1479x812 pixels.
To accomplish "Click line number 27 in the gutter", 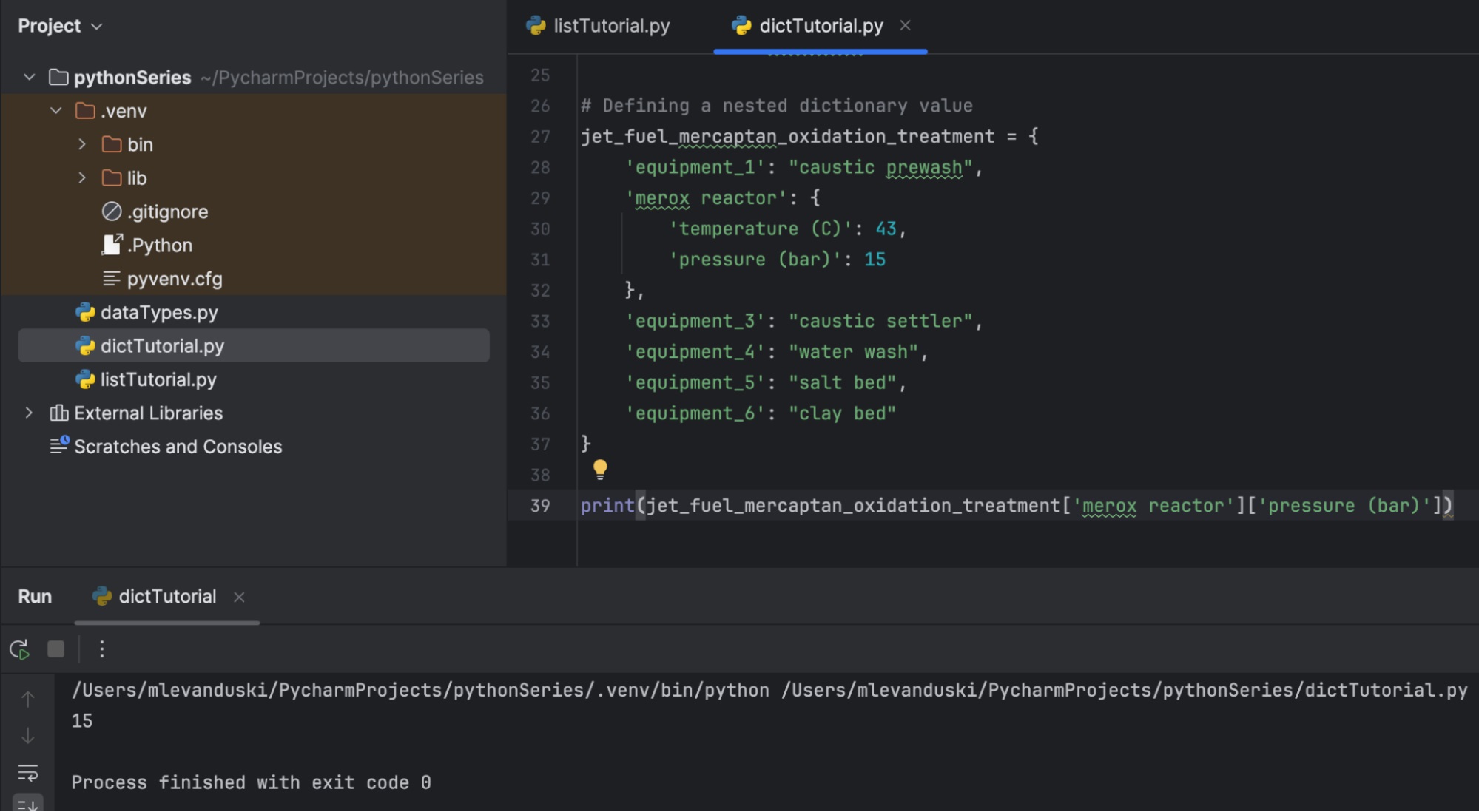I will tap(540, 137).
